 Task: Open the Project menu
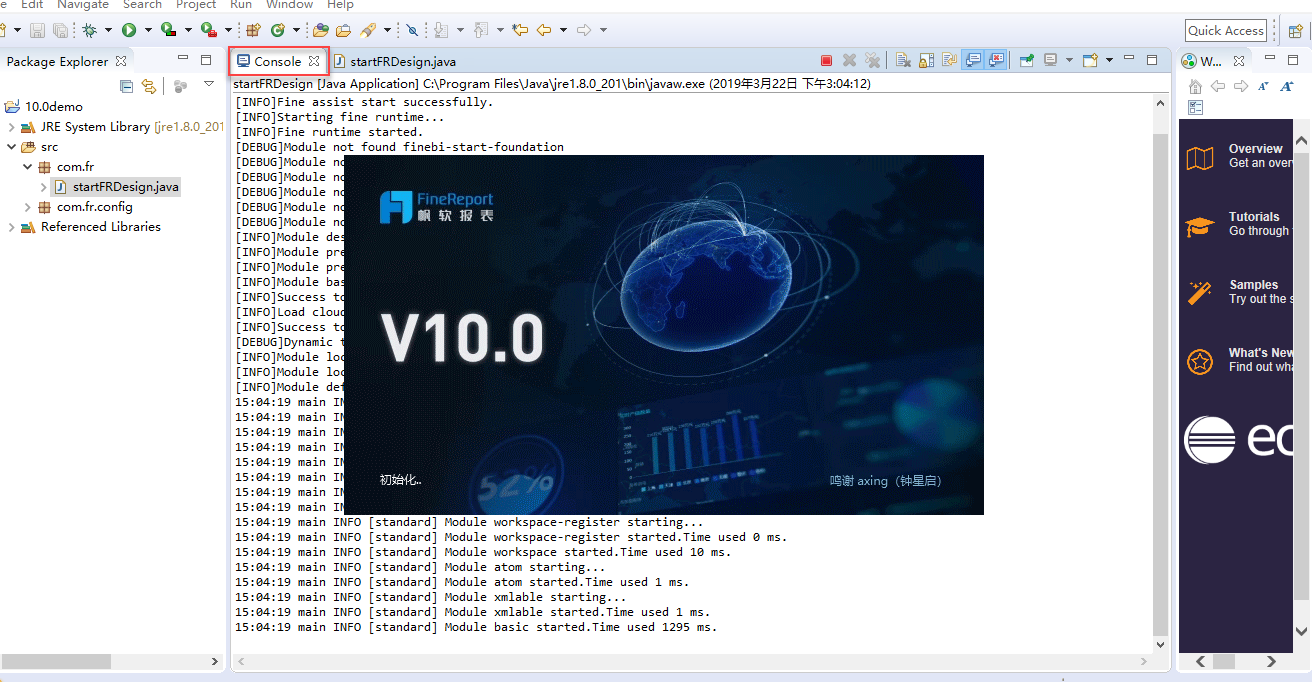(x=196, y=5)
